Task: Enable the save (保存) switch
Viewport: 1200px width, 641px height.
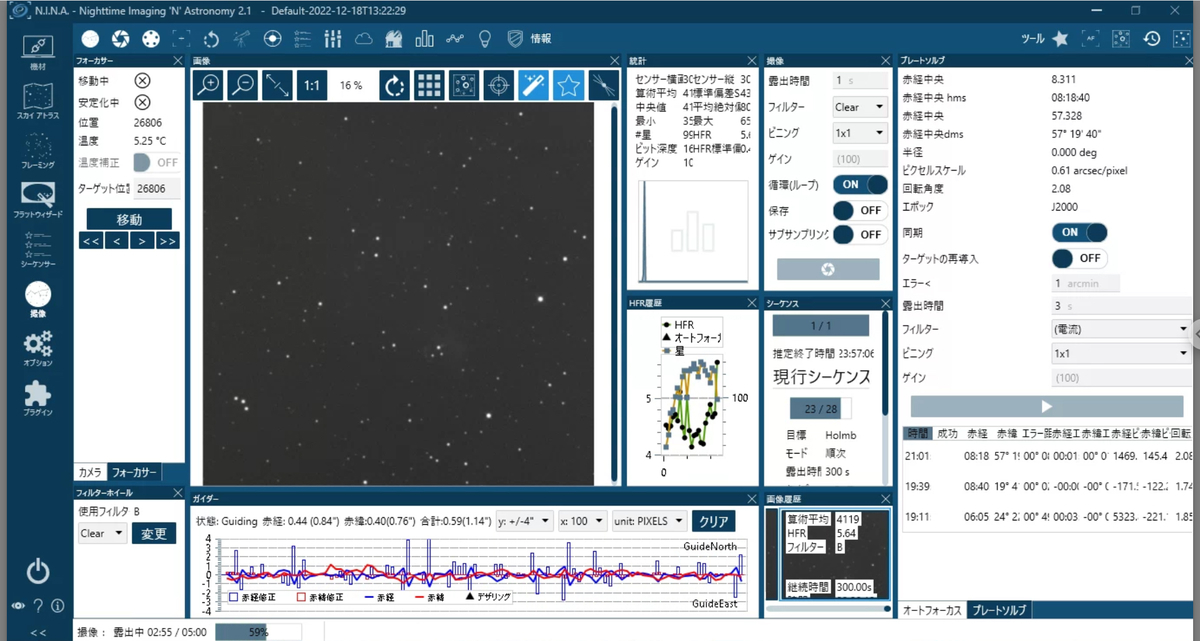Action: 860,210
